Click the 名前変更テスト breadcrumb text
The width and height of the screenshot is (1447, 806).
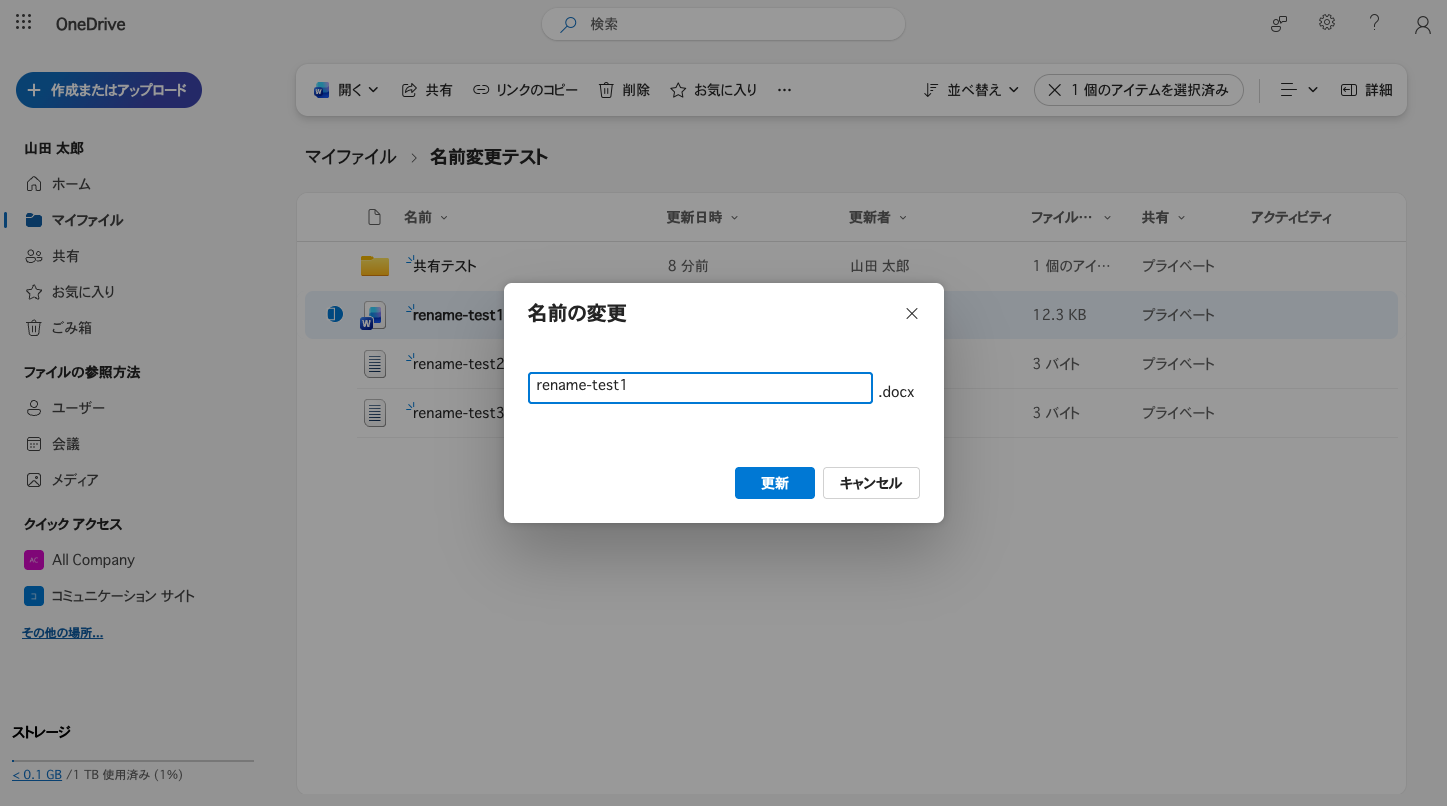point(489,157)
